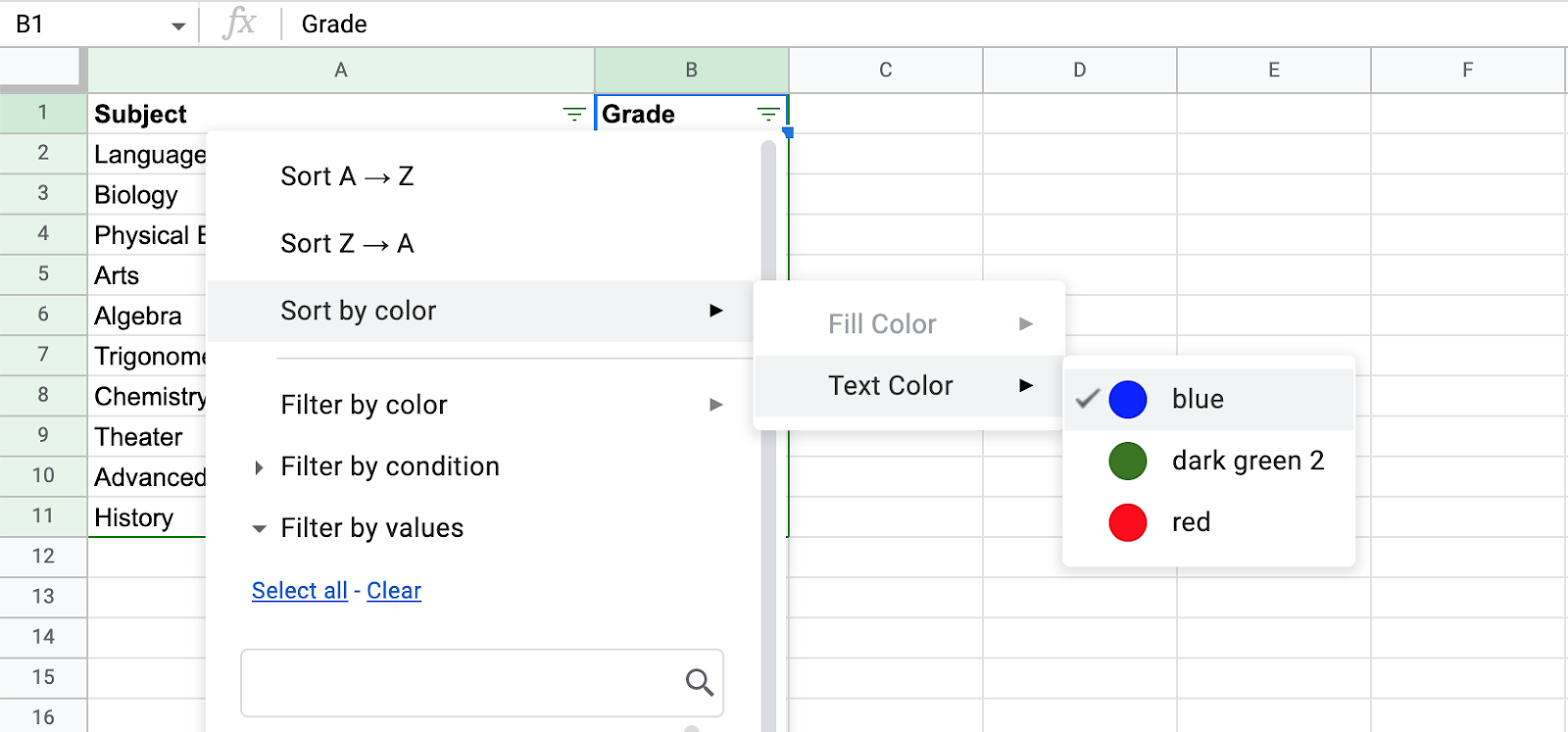The height and width of the screenshot is (732, 1568).
Task: Click the fx formula icon
Action: [239, 24]
